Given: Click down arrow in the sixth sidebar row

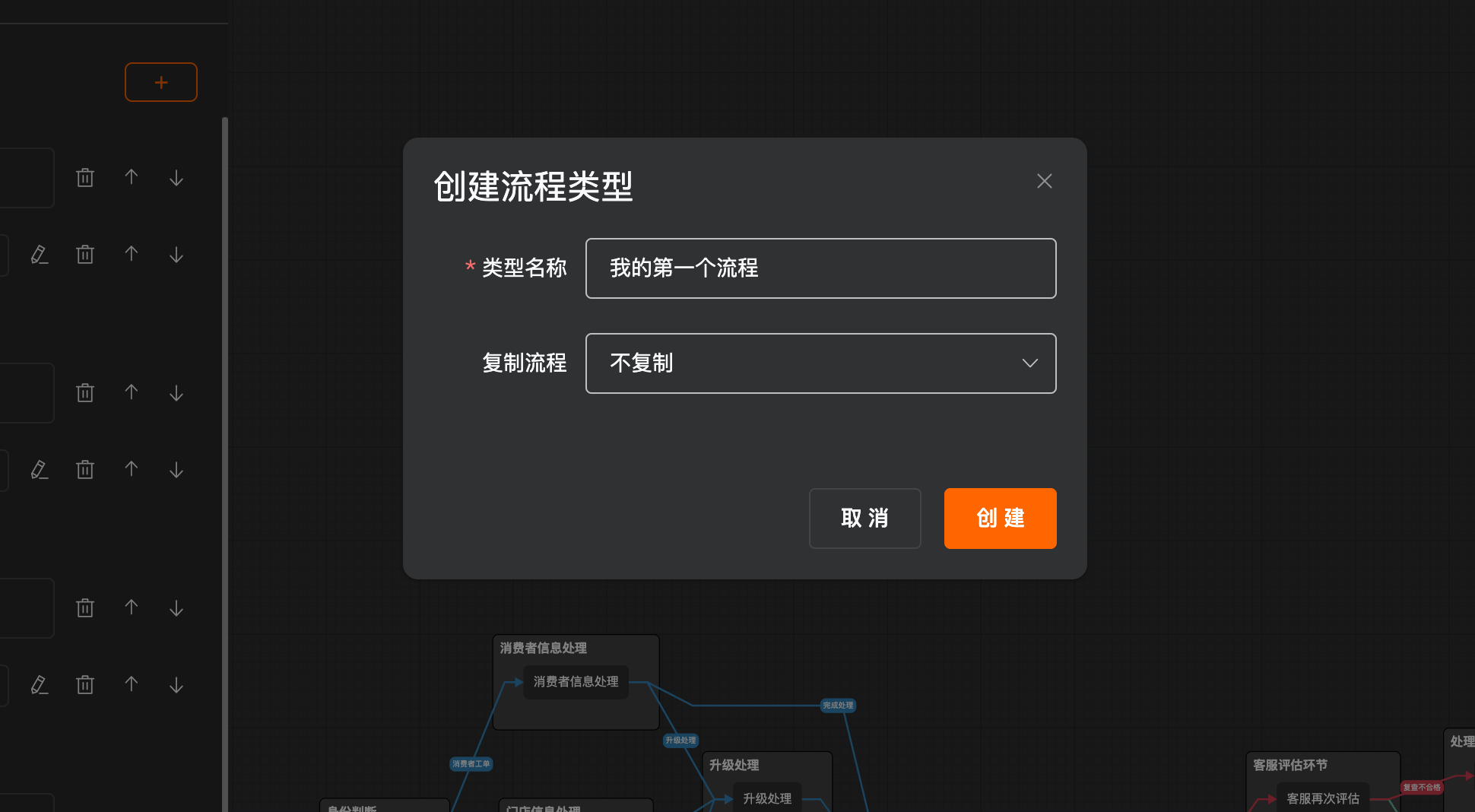Looking at the screenshot, I should coord(176,685).
